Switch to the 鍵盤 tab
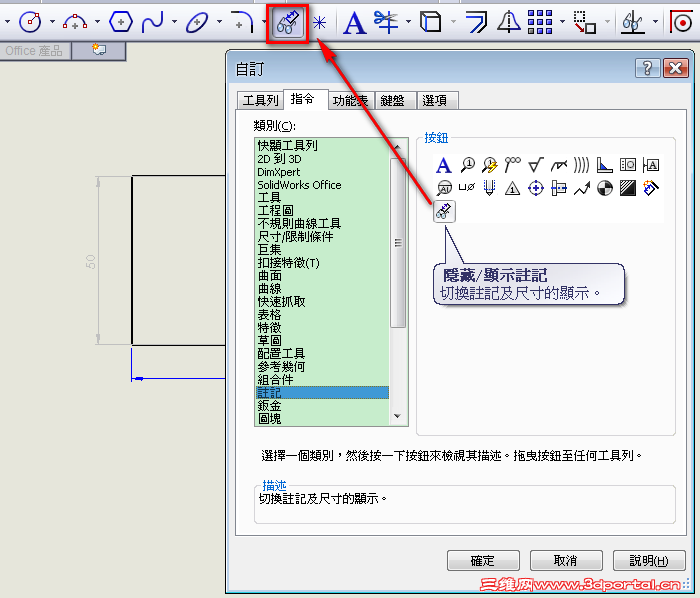The width and height of the screenshot is (700, 598). click(396, 100)
